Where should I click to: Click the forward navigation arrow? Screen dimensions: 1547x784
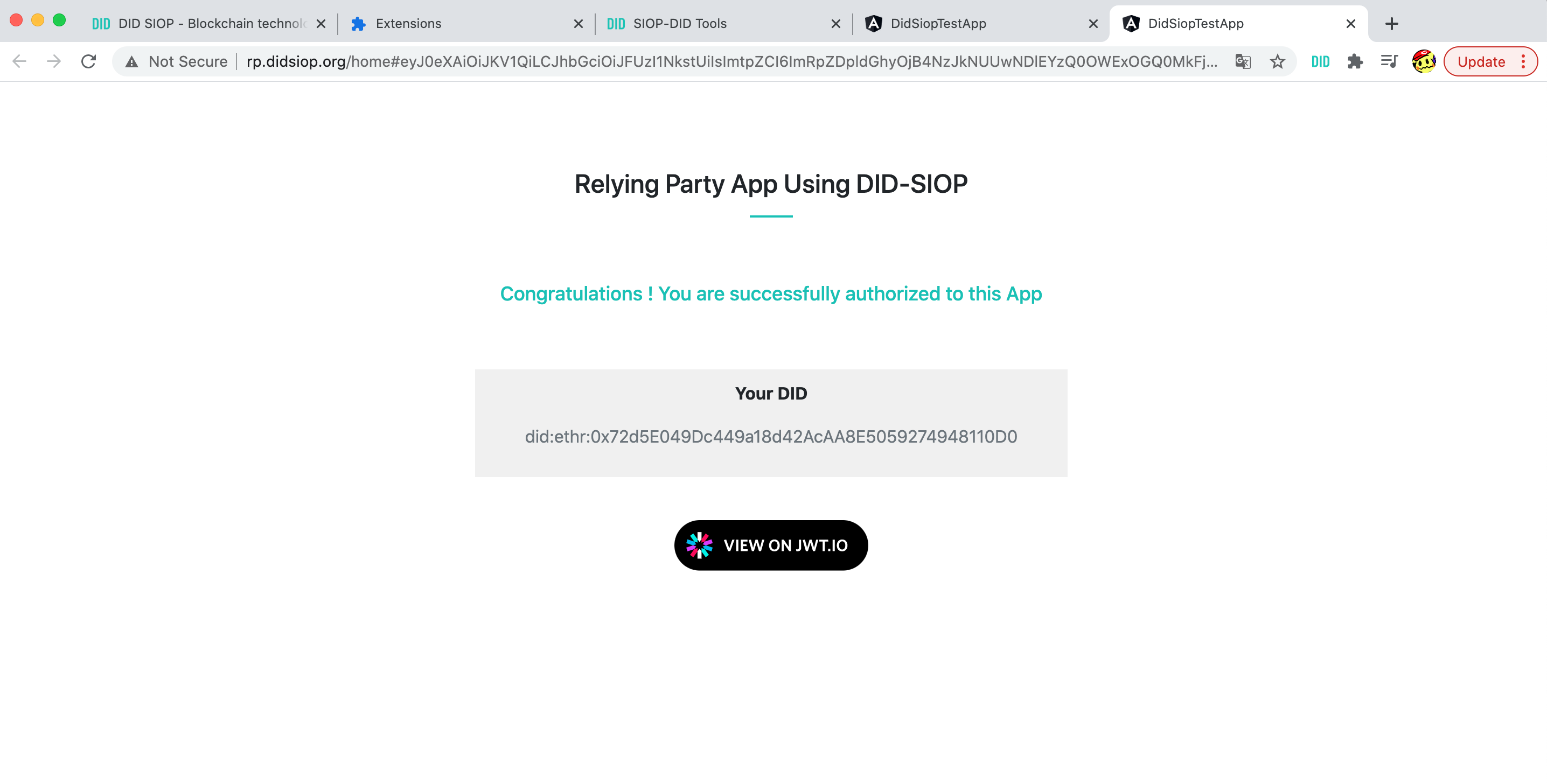click(54, 61)
